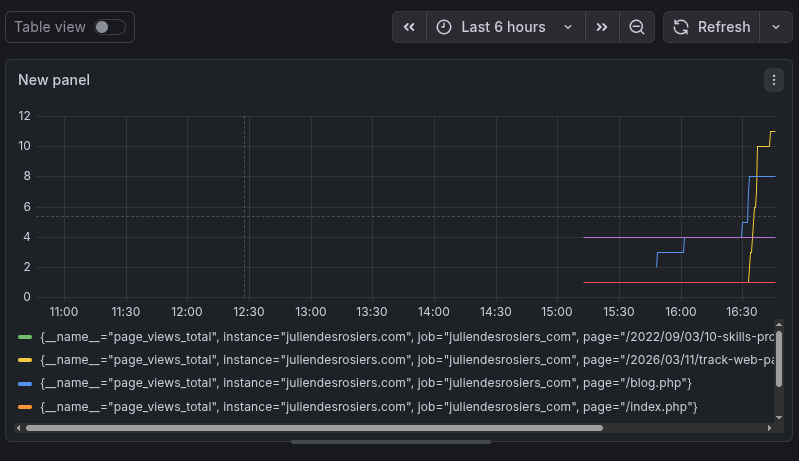This screenshot has width=799, height=461.
Task: Click the Refresh button
Action: (711, 27)
